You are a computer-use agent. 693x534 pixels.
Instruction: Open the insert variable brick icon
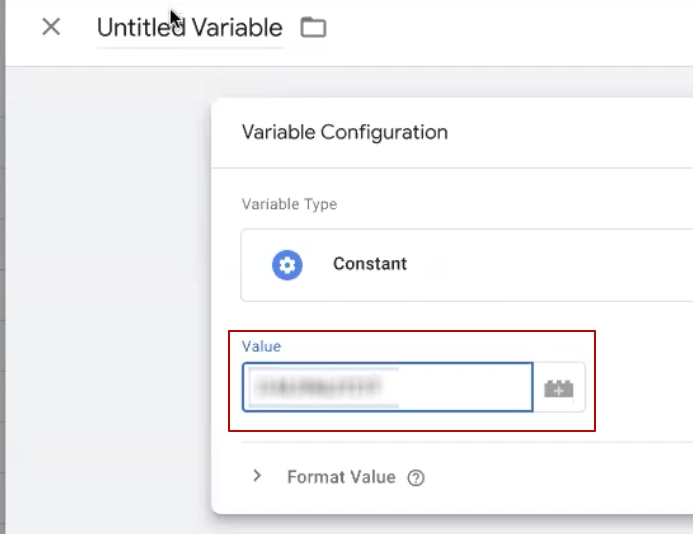point(559,388)
